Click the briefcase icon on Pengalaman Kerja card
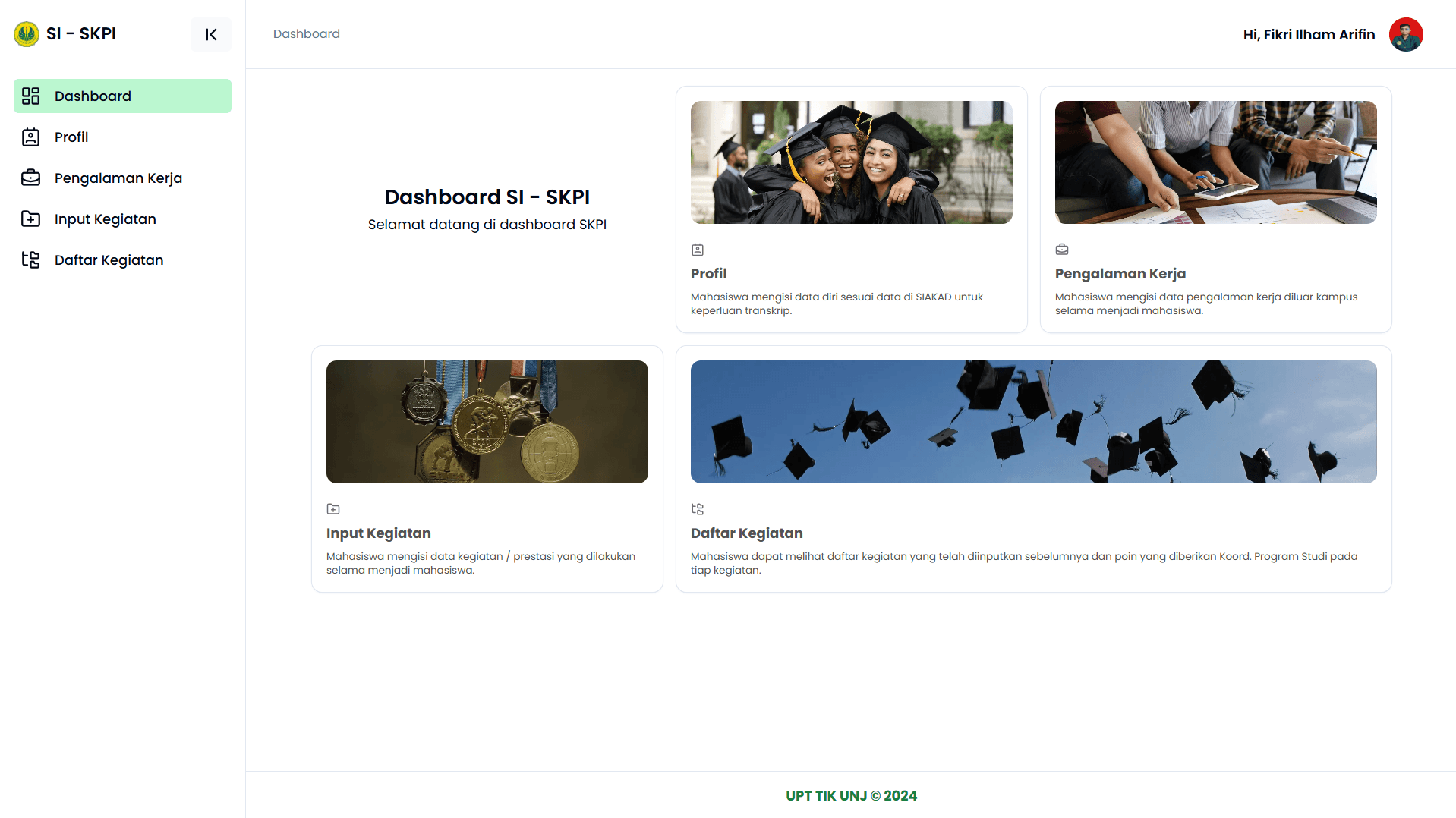The image size is (1456, 818). click(x=1061, y=249)
